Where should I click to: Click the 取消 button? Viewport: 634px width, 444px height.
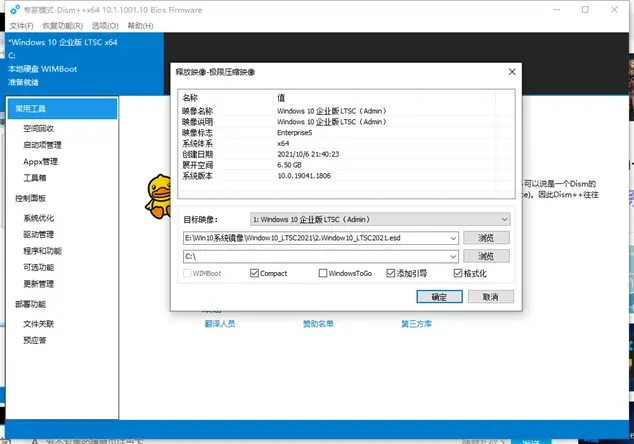tap(490, 297)
